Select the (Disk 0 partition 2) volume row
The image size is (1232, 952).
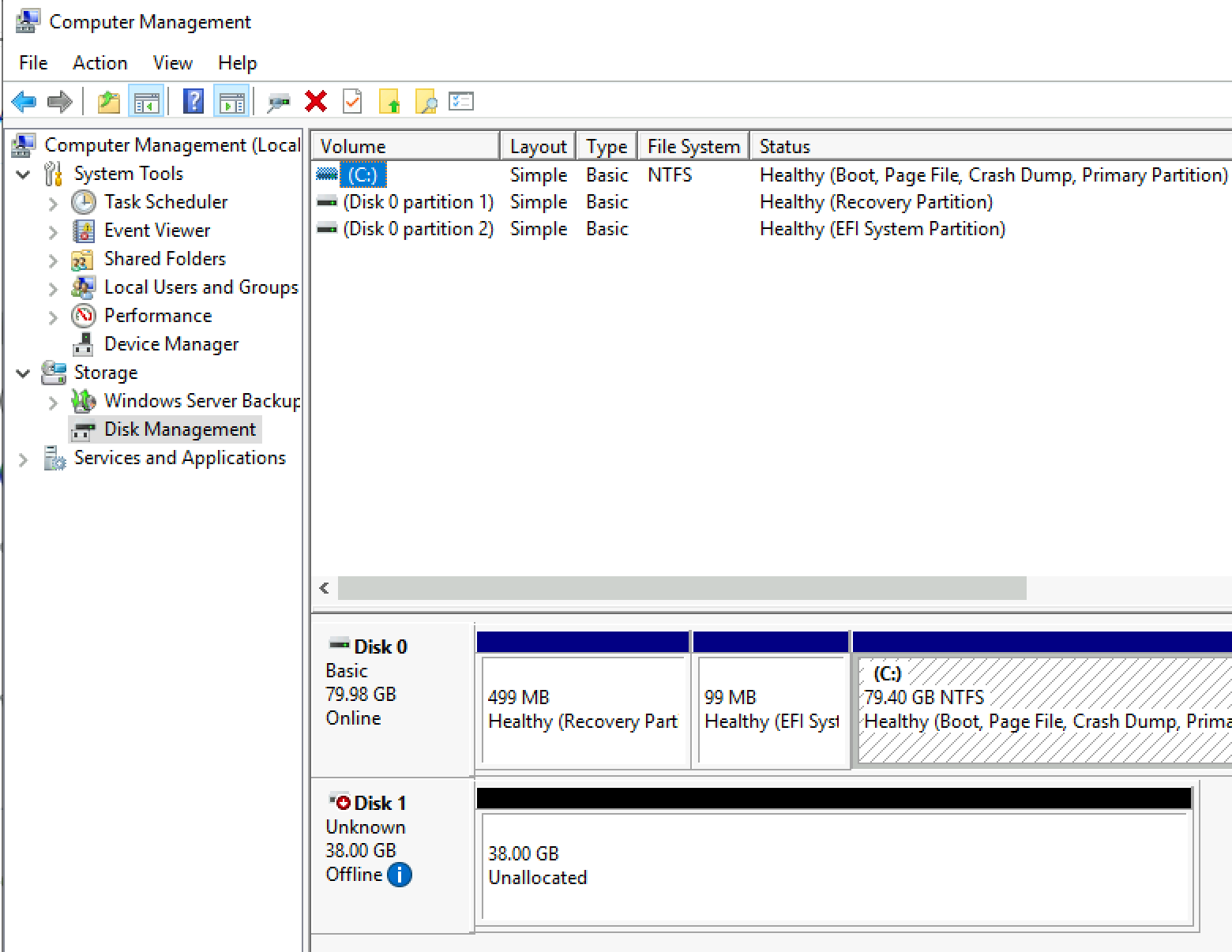[x=772, y=229]
